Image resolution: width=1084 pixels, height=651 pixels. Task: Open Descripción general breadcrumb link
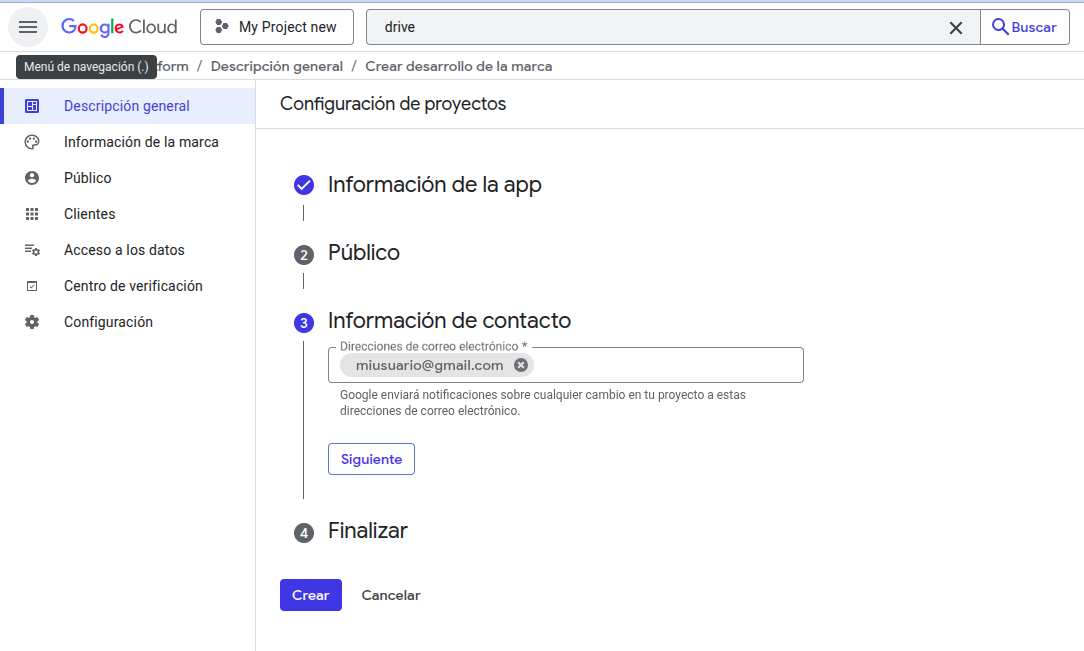coord(277,66)
